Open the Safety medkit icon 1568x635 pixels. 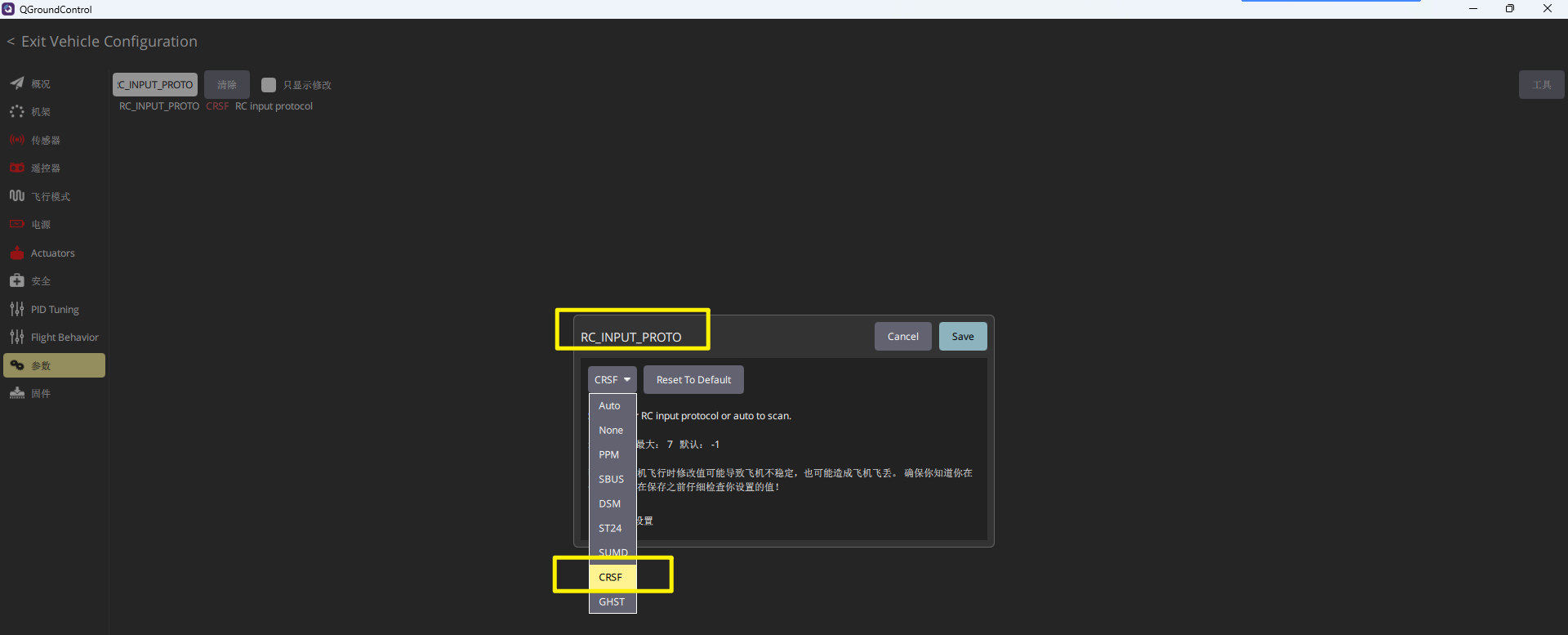click(x=17, y=280)
